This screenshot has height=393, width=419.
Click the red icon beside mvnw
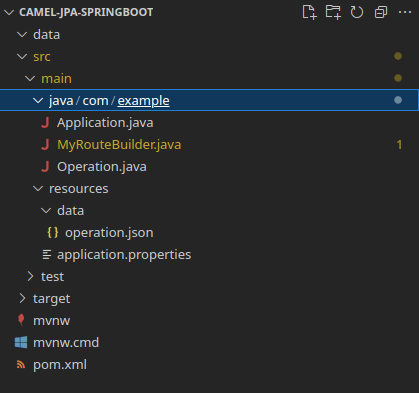(21, 320)
